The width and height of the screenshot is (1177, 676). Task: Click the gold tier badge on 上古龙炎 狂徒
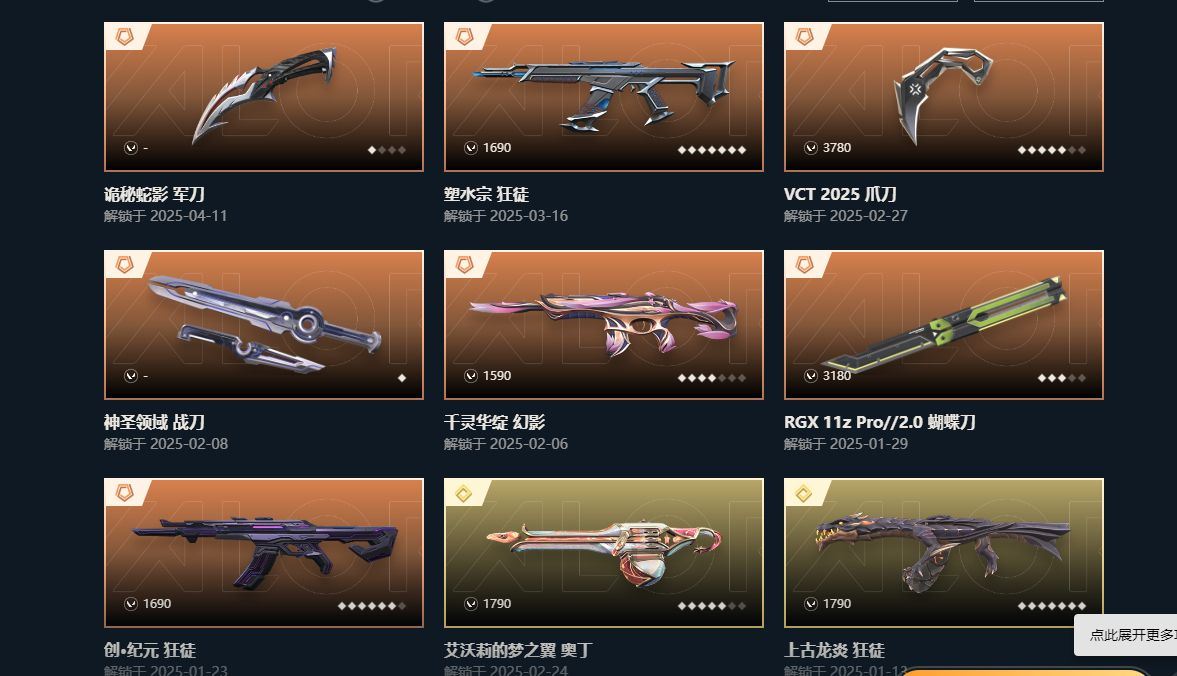804,493
